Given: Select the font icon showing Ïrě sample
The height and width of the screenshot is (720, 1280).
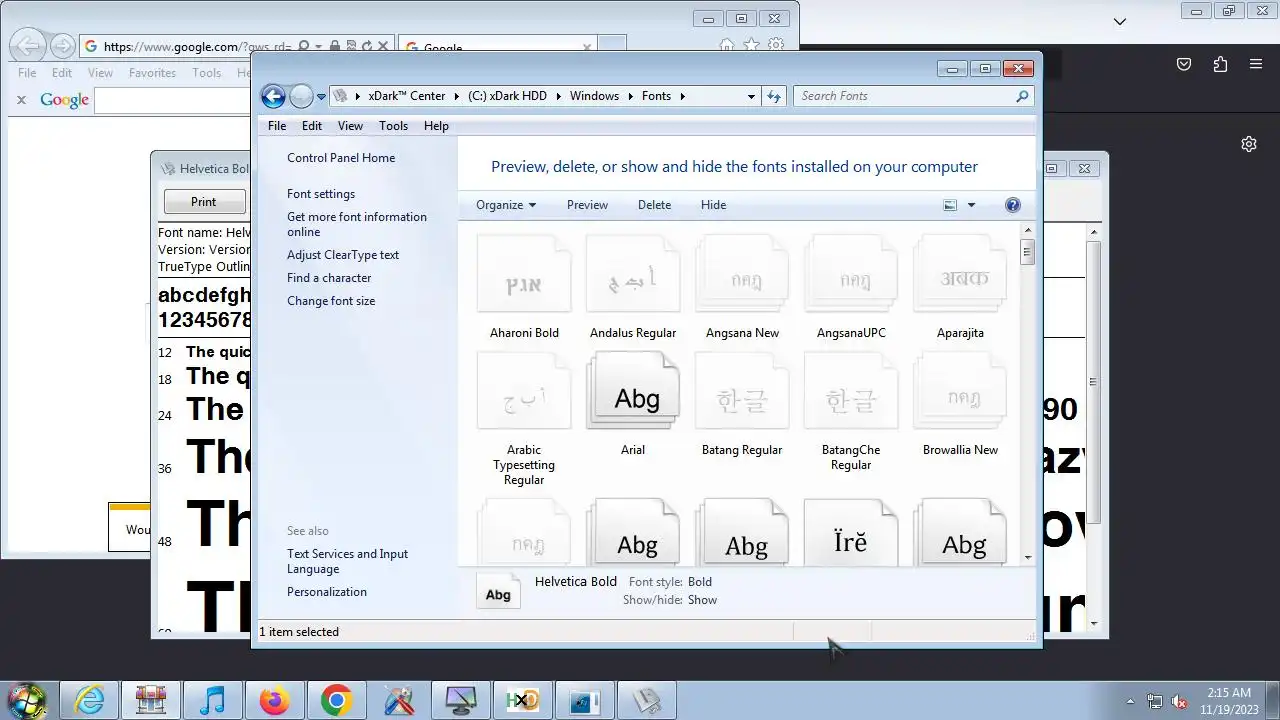Looking at the screenshot, I should [x=851, y=533].
